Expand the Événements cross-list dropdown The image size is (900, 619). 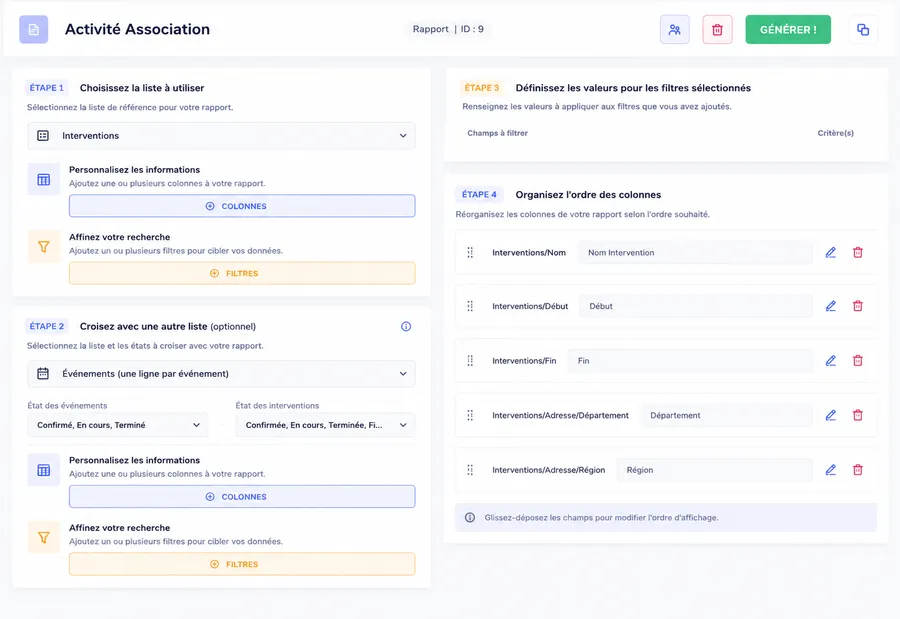tap(221, 374)
